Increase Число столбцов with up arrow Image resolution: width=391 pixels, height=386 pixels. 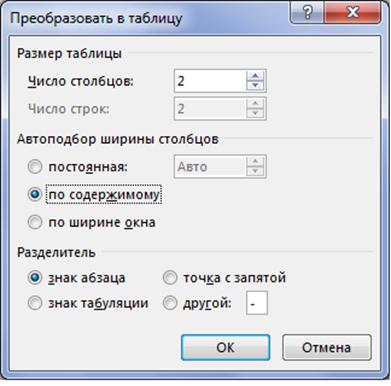click(255, 76)
